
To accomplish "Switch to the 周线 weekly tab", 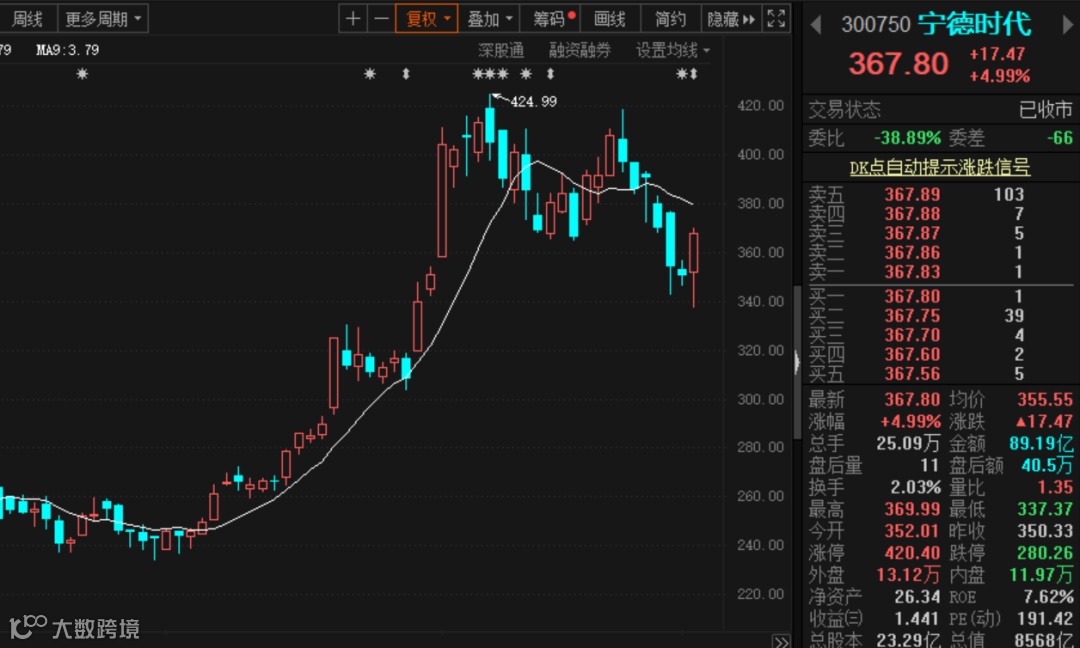I will 28,19.
